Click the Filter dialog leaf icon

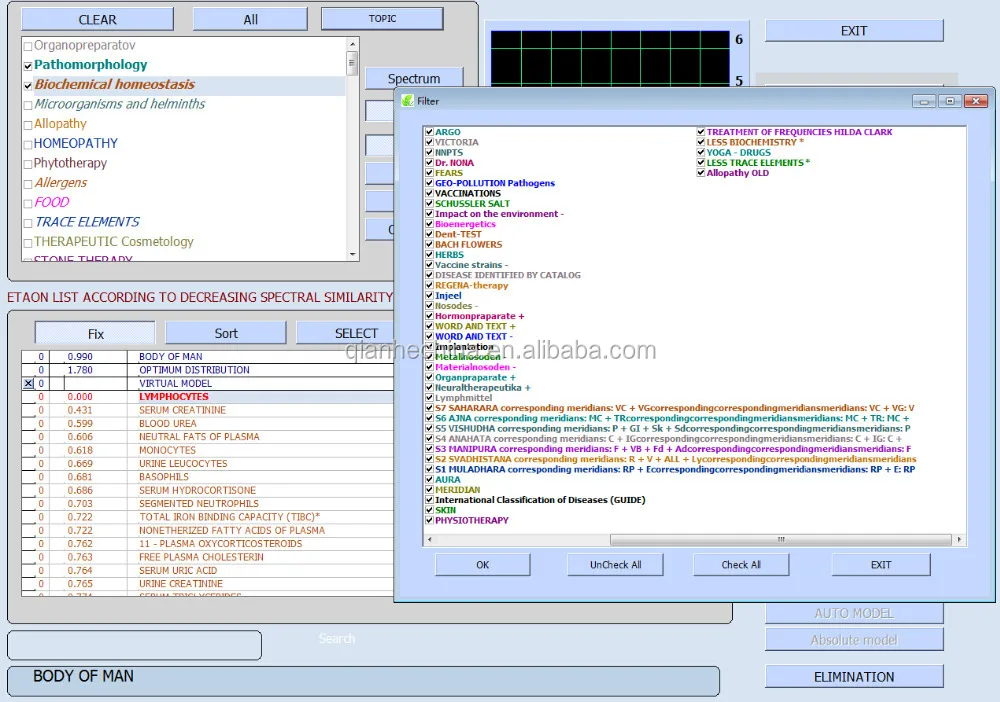click(407, 101)
